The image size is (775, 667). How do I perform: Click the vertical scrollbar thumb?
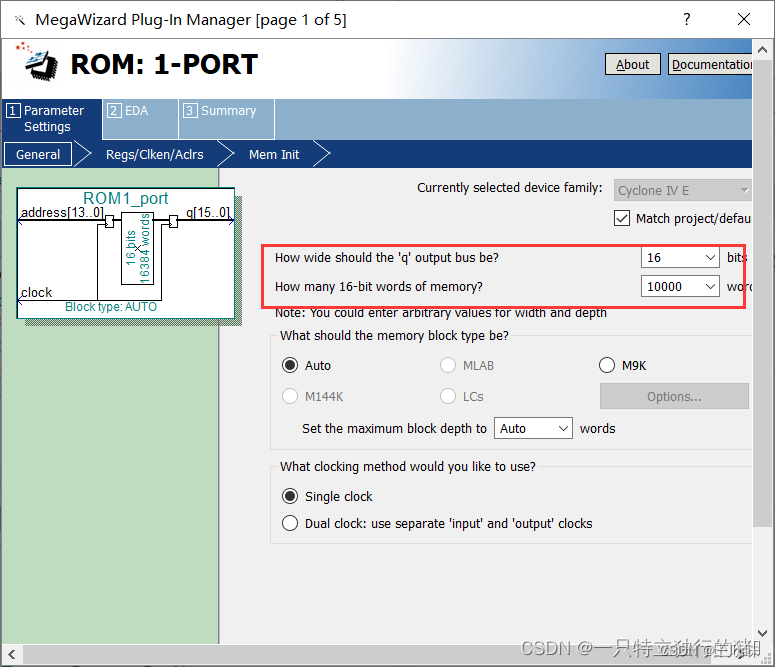pos(762,294)
